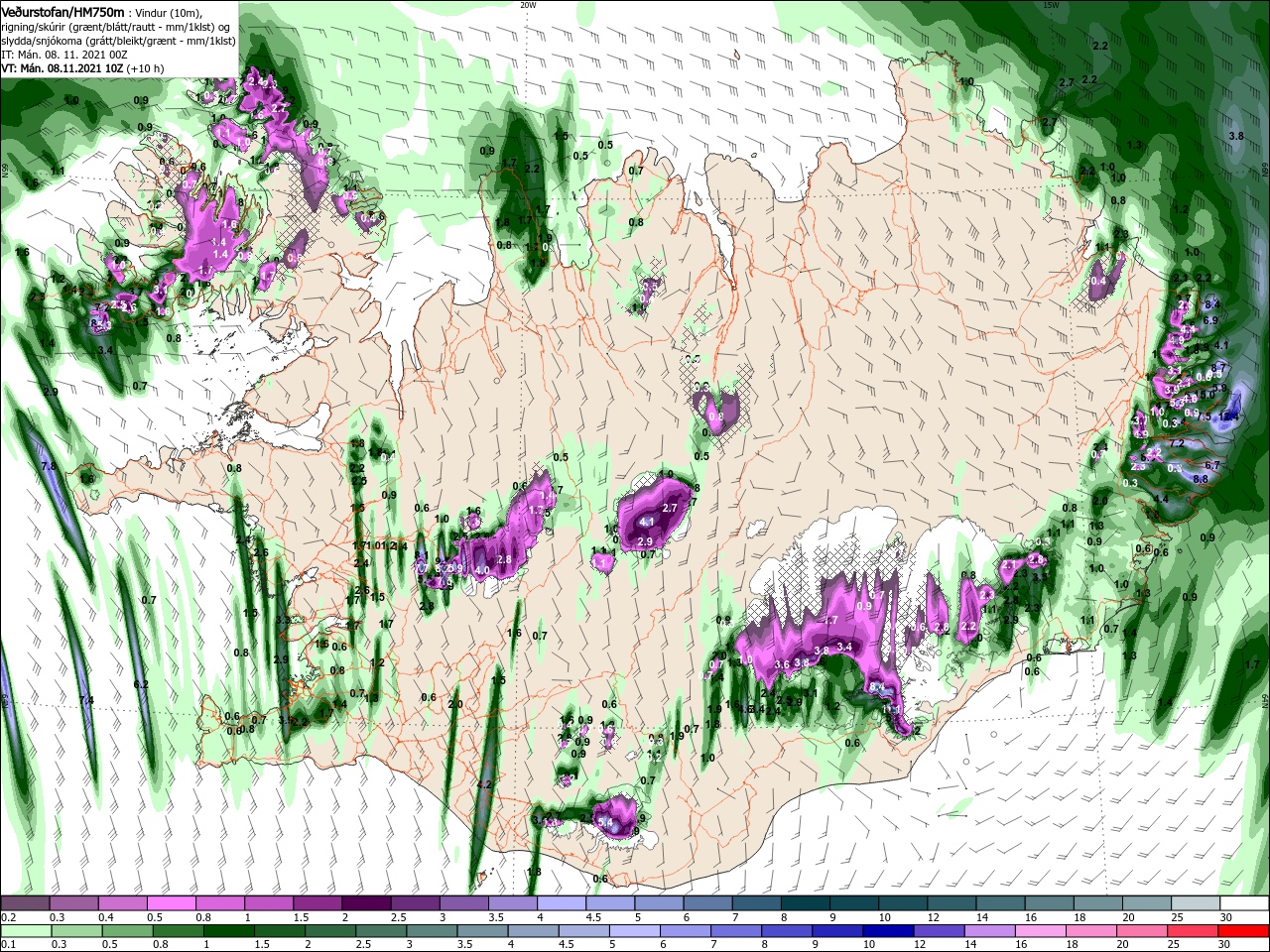Pick the palest green 0.1 swatch in lower legend
Viewport: 1270px width, 952px height.
coord(24,930)
